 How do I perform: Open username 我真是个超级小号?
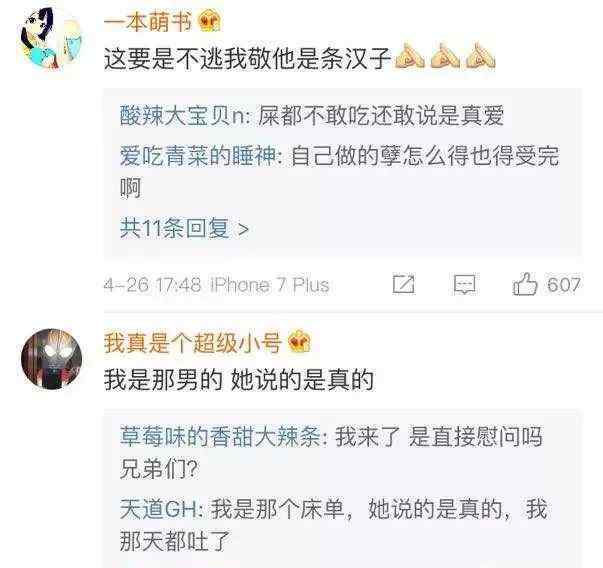[193, 342]
